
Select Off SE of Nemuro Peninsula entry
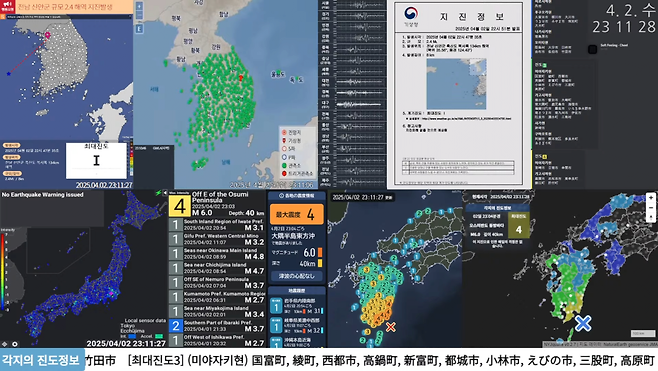pyautogui.click(x=217, y=282)
